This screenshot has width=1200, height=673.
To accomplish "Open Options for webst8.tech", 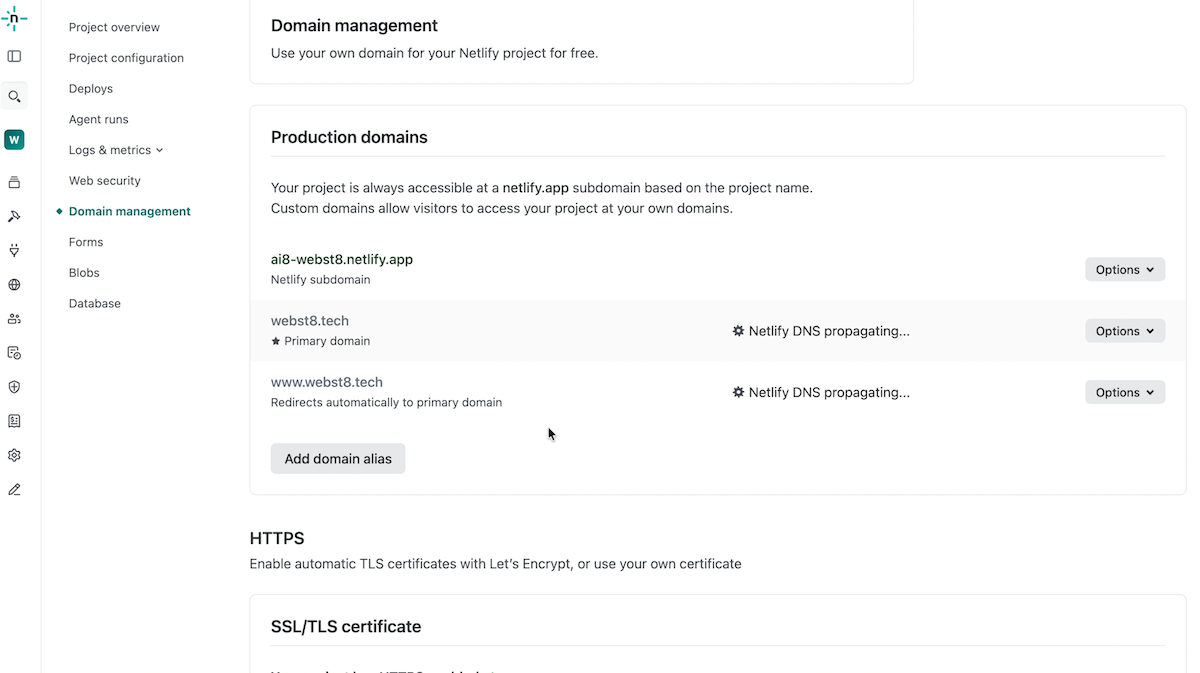I will tap(1125, 331).
